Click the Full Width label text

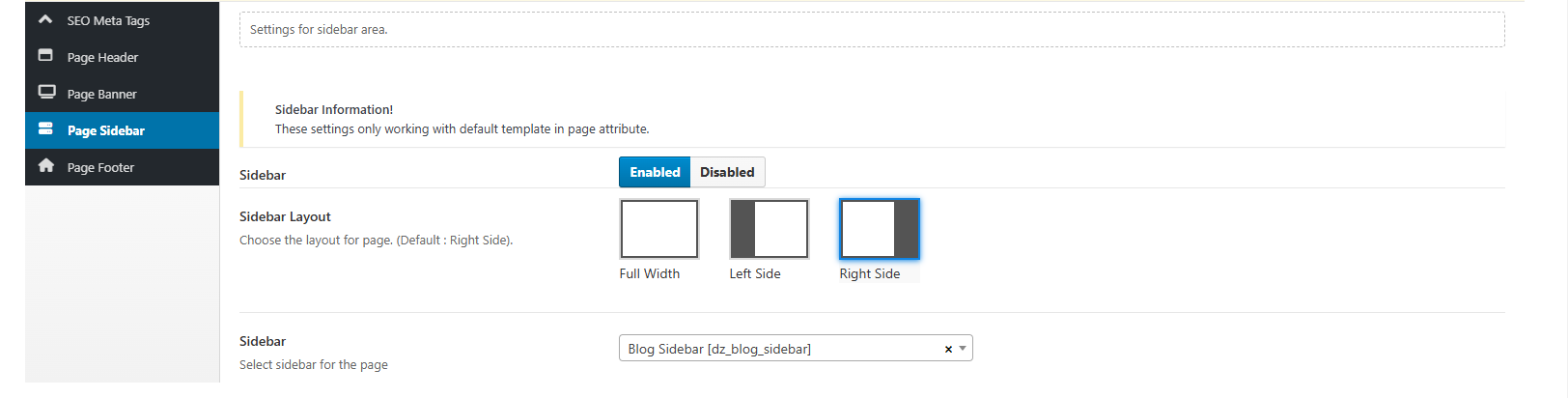649,274
